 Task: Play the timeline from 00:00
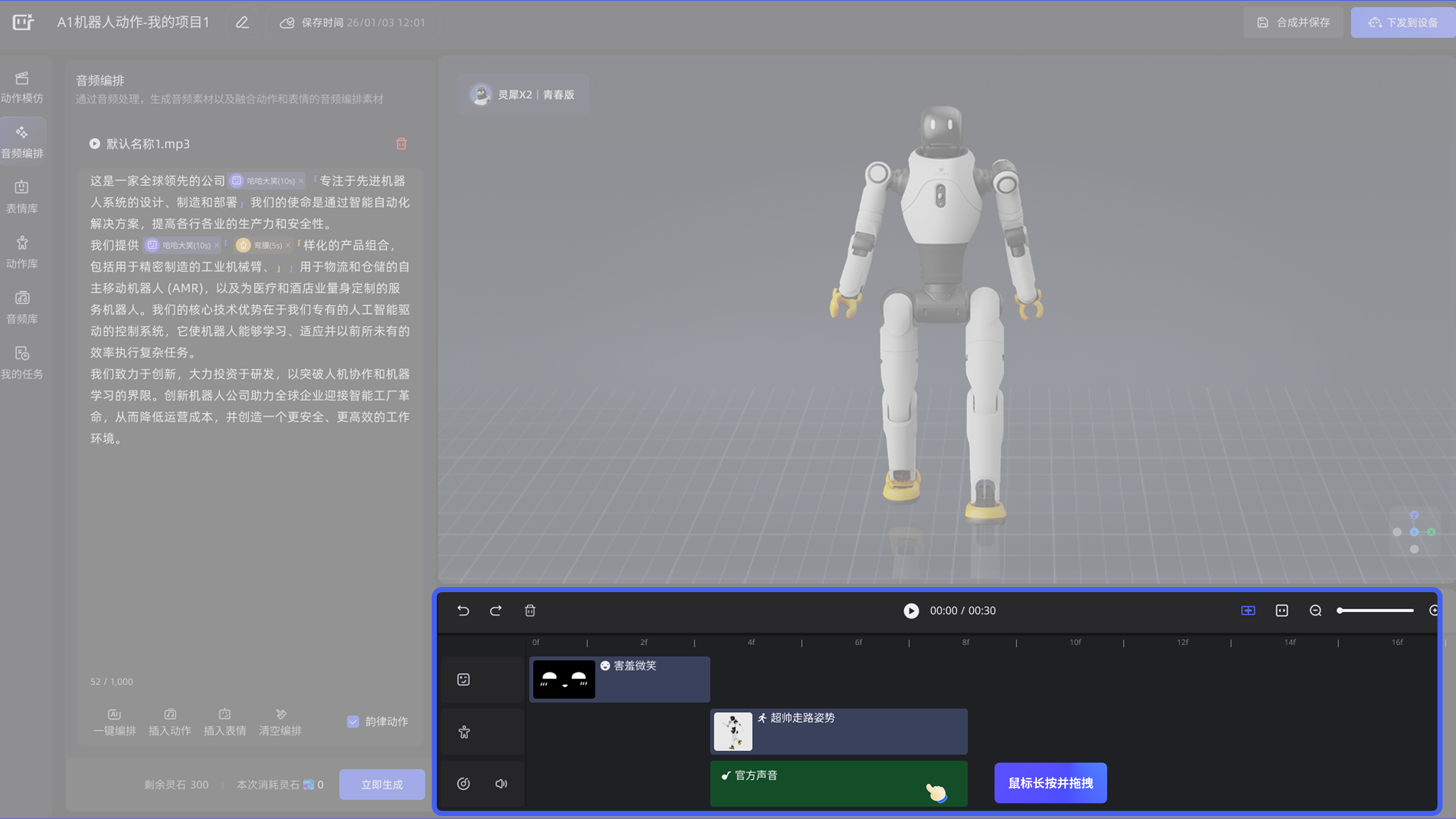[911, 610]
